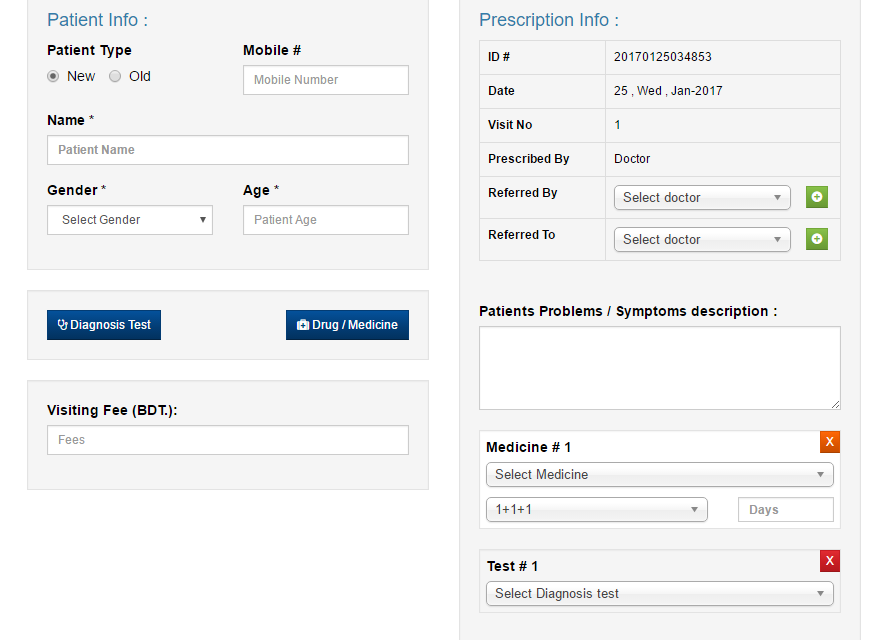878x640 pixels.
Task: Open the Select Diagnosis test dropdown
Action: tap(659, 593)
